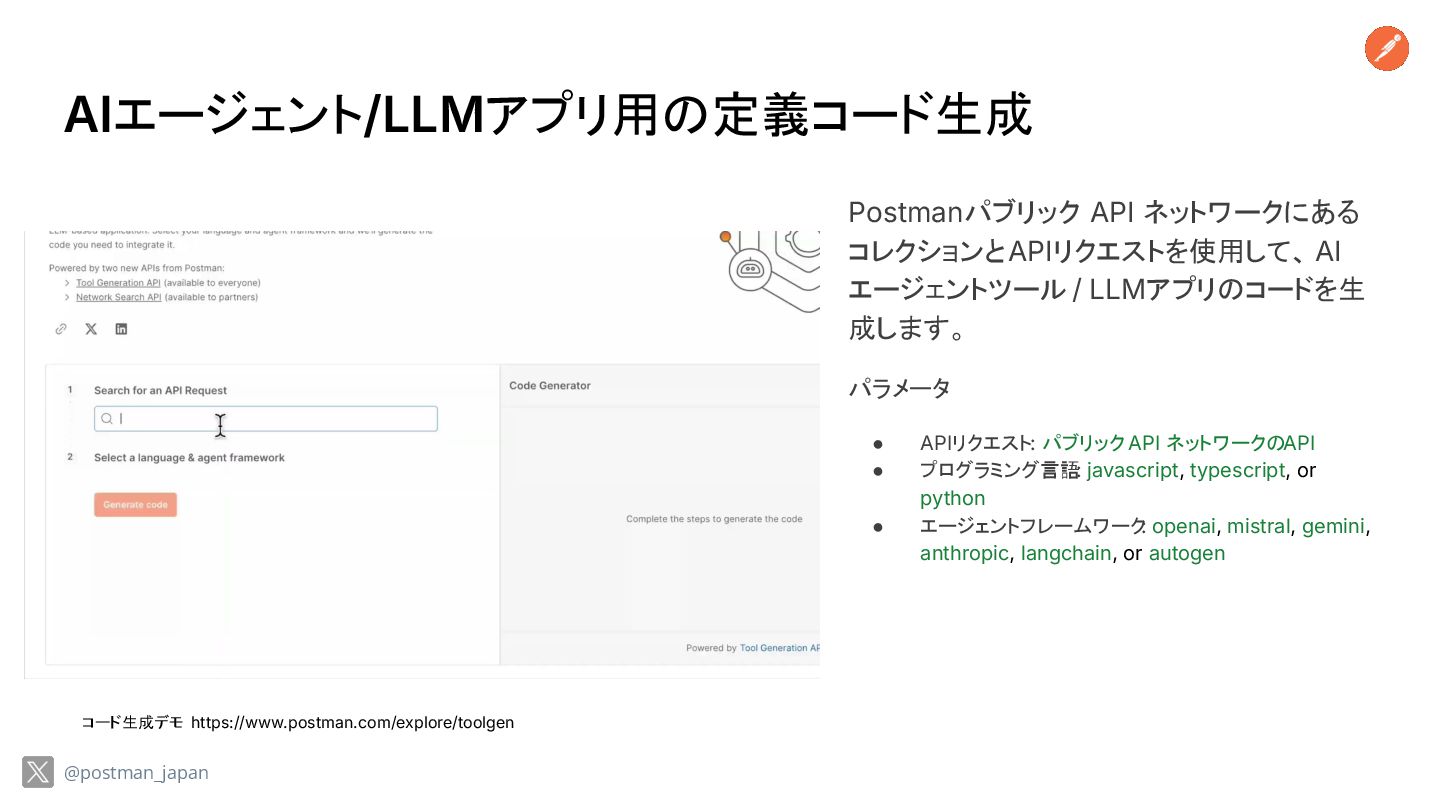Click the X logo beside @postman_japan
Screen dimensions: 1440x810
coord(38,772)
